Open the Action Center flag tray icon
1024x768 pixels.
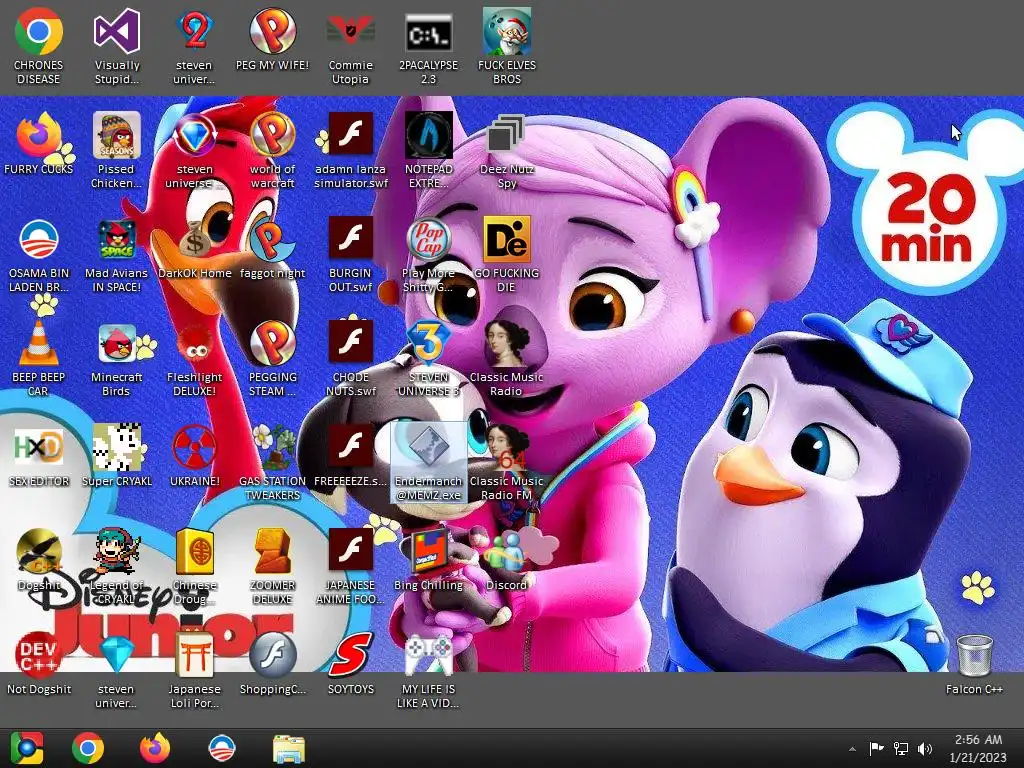(876, 748)
